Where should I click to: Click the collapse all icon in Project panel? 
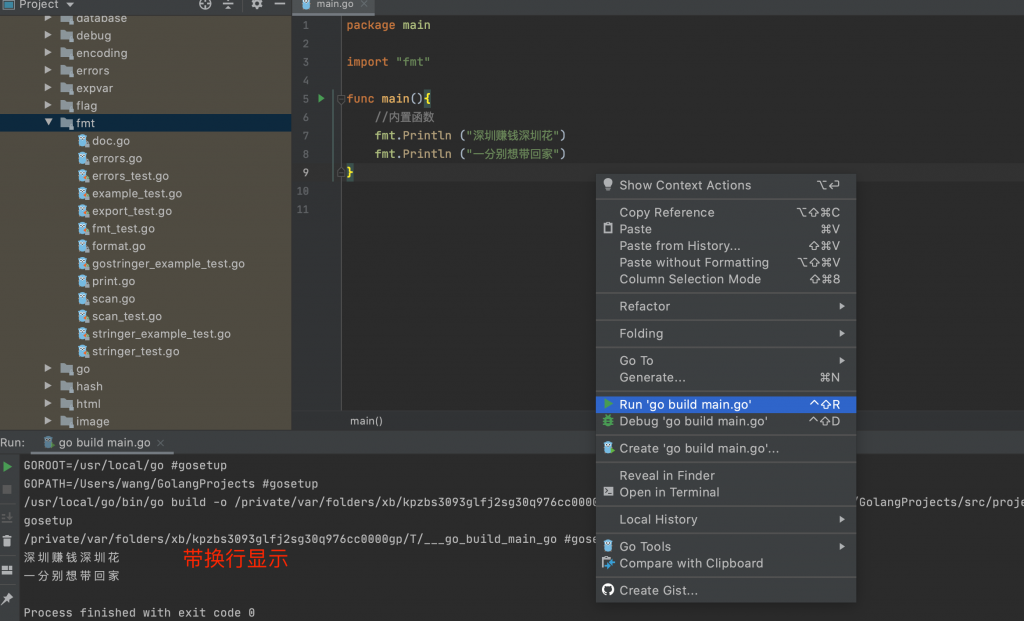pos(228,5)
